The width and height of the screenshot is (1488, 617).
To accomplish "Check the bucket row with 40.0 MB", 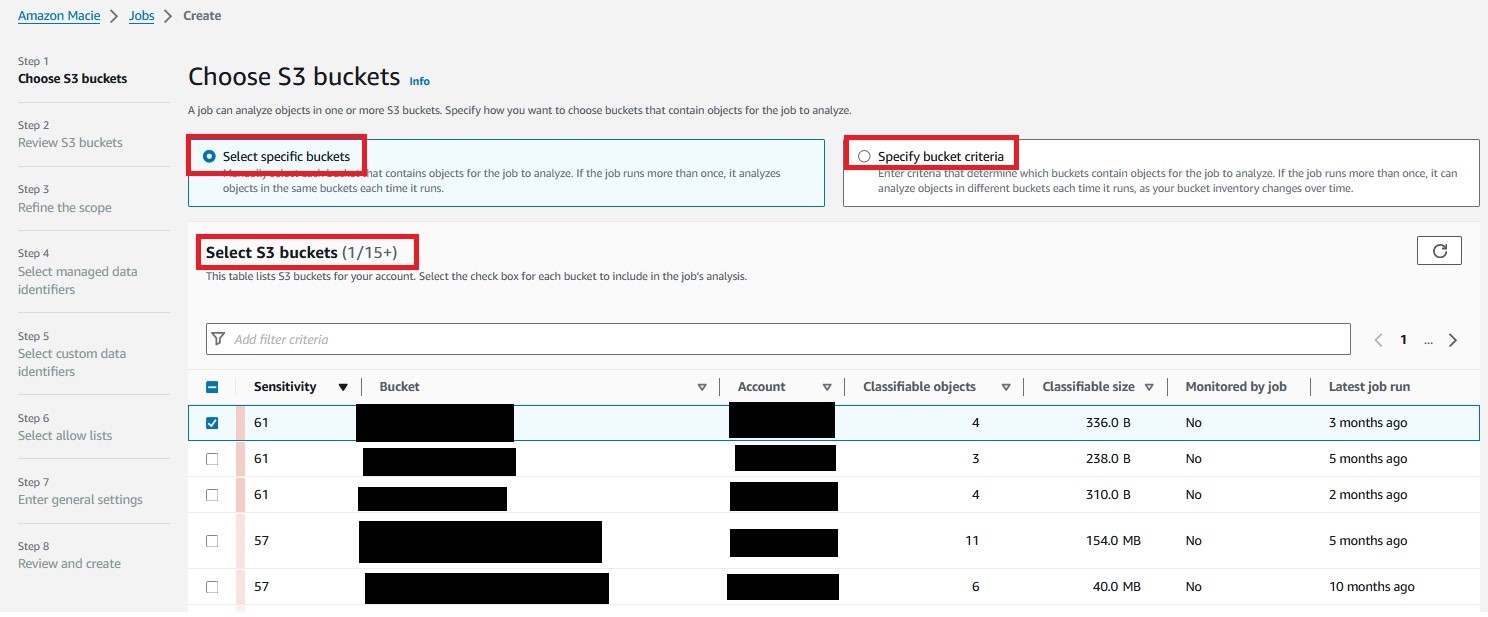I will tap(212, 587).
